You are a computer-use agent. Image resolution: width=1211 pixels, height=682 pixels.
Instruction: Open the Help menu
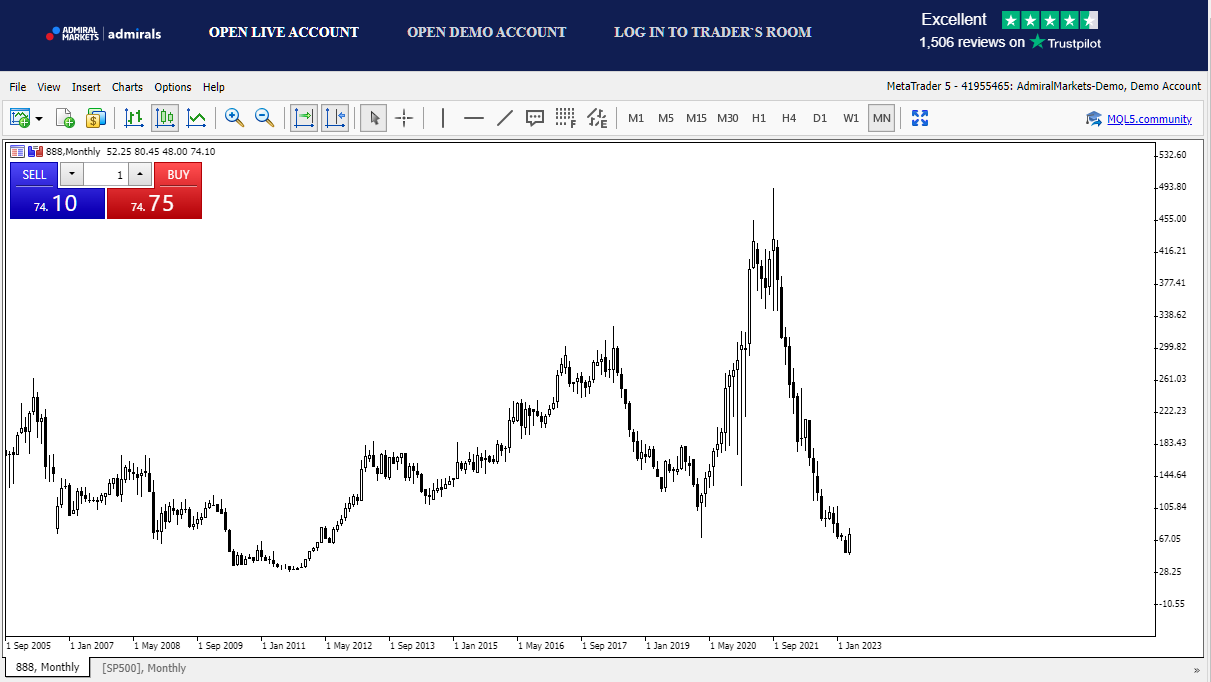[x=214, y=87]
